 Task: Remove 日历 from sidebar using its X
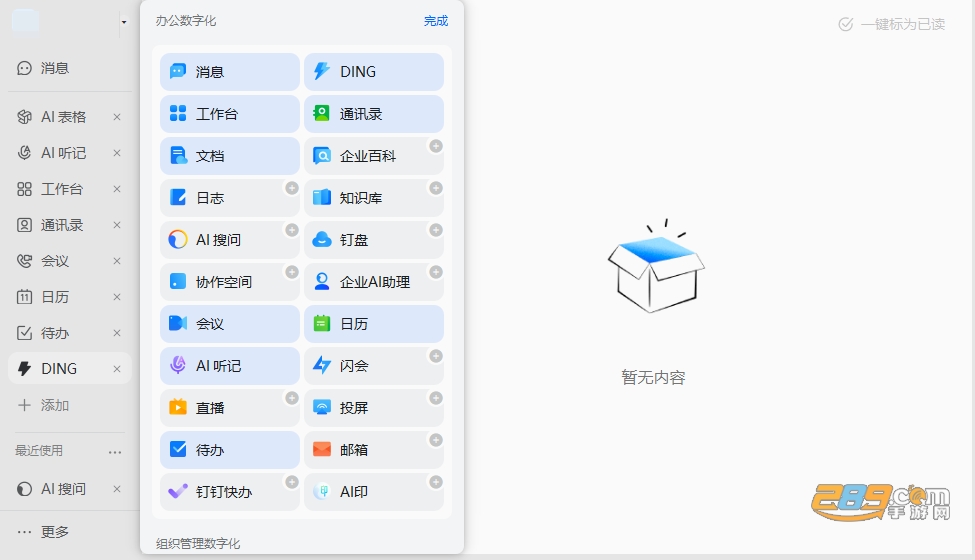click(117, 297)
